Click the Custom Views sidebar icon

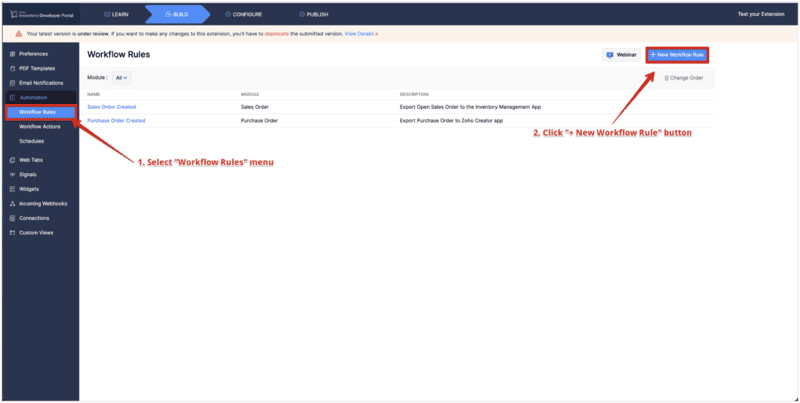pos(12,232)
